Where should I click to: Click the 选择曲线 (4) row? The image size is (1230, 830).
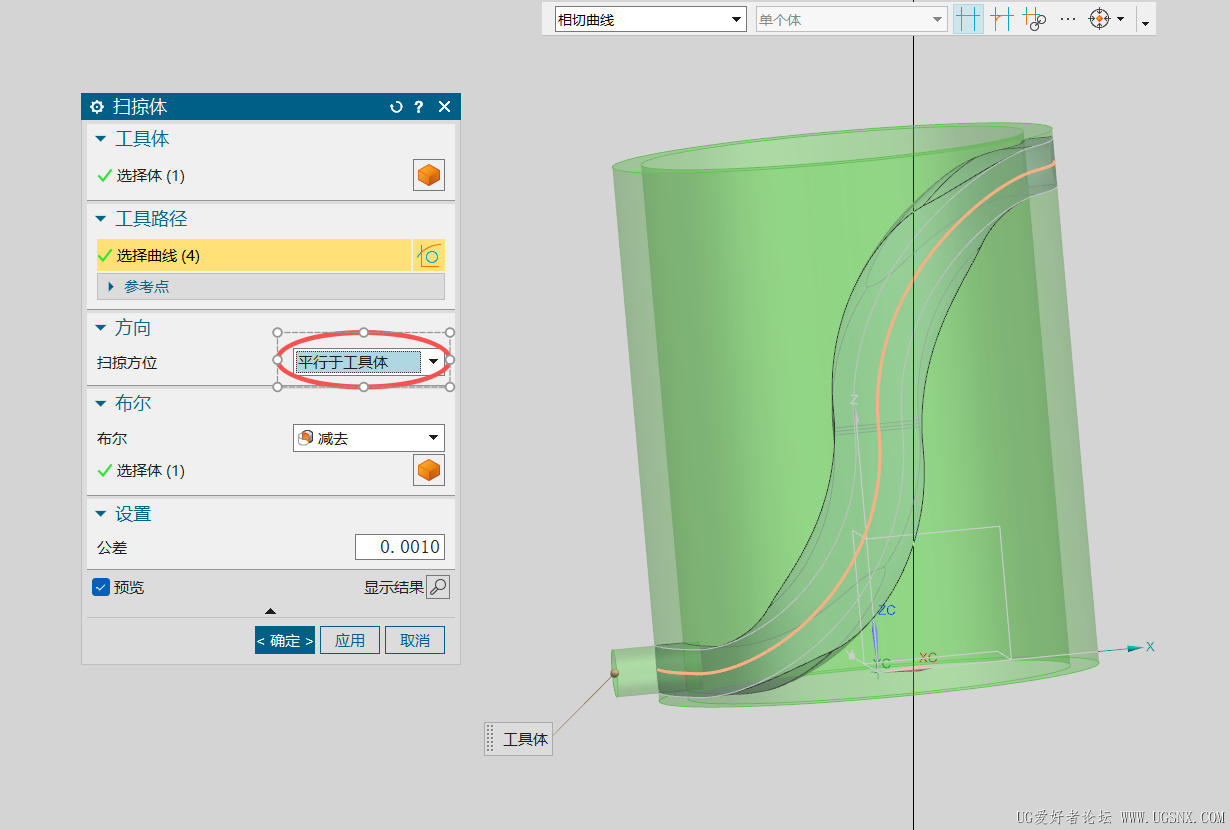254,255
